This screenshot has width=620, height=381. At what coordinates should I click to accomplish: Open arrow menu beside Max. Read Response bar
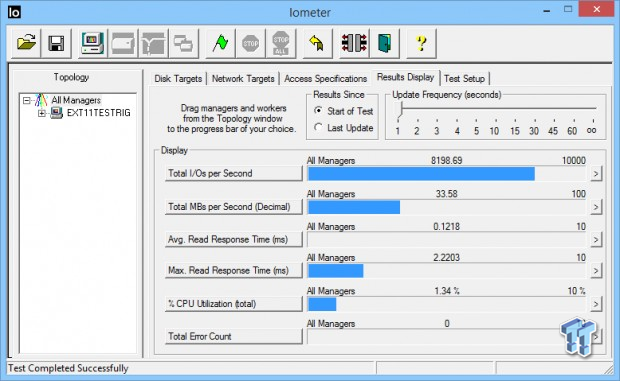point(596,271)
